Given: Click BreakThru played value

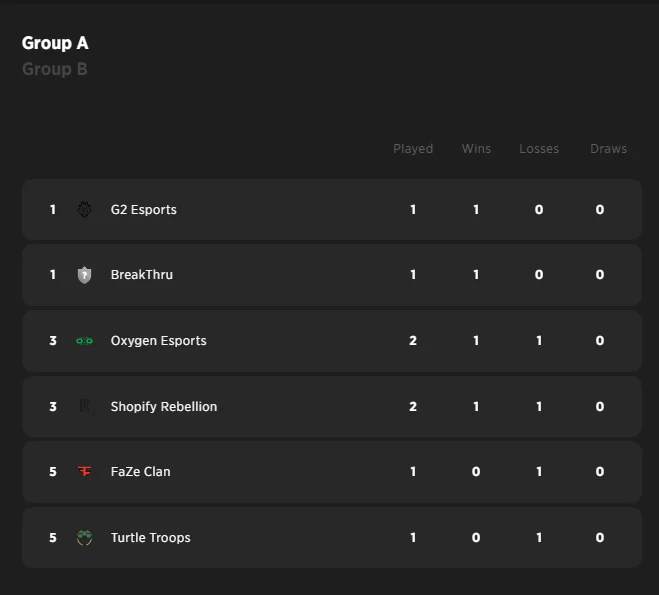Looking at the screenshot, I should (x=413, y=275).
